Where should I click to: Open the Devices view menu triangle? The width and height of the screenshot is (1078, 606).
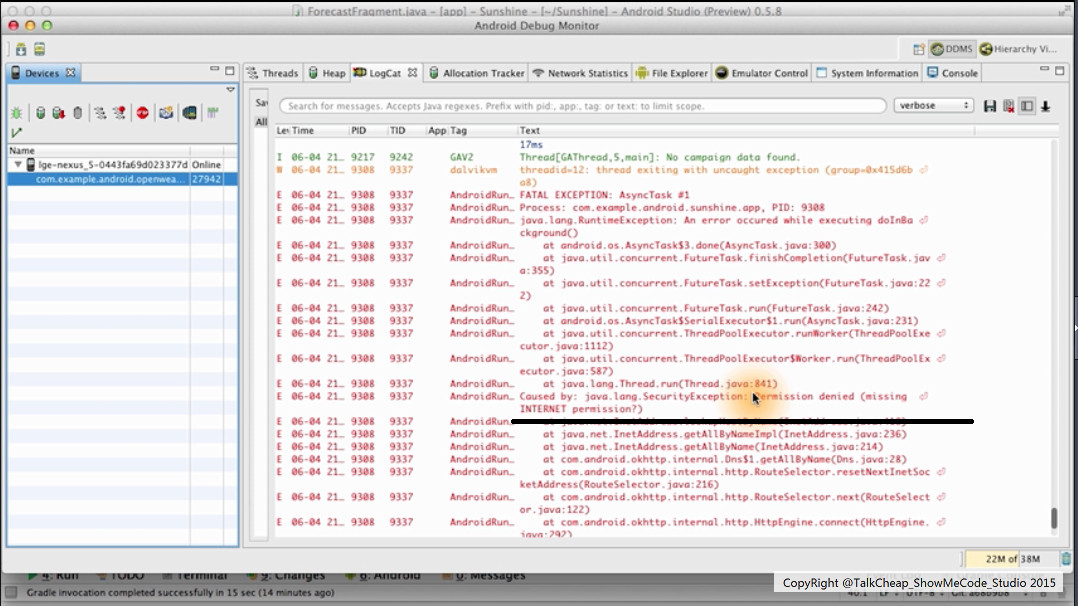(230, 89)
